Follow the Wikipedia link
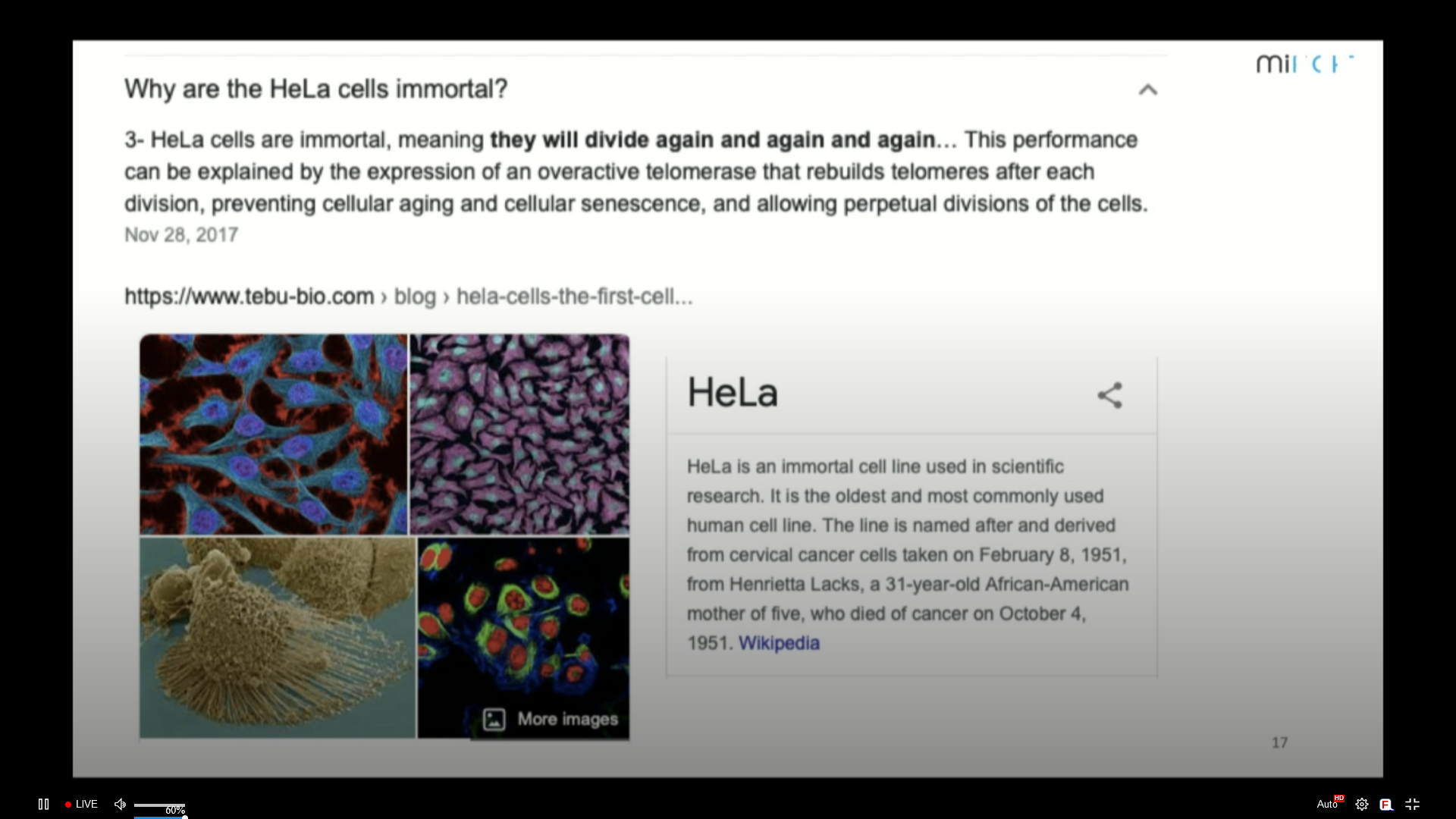Screen dimensions: 1456x819 pos(779,643)
